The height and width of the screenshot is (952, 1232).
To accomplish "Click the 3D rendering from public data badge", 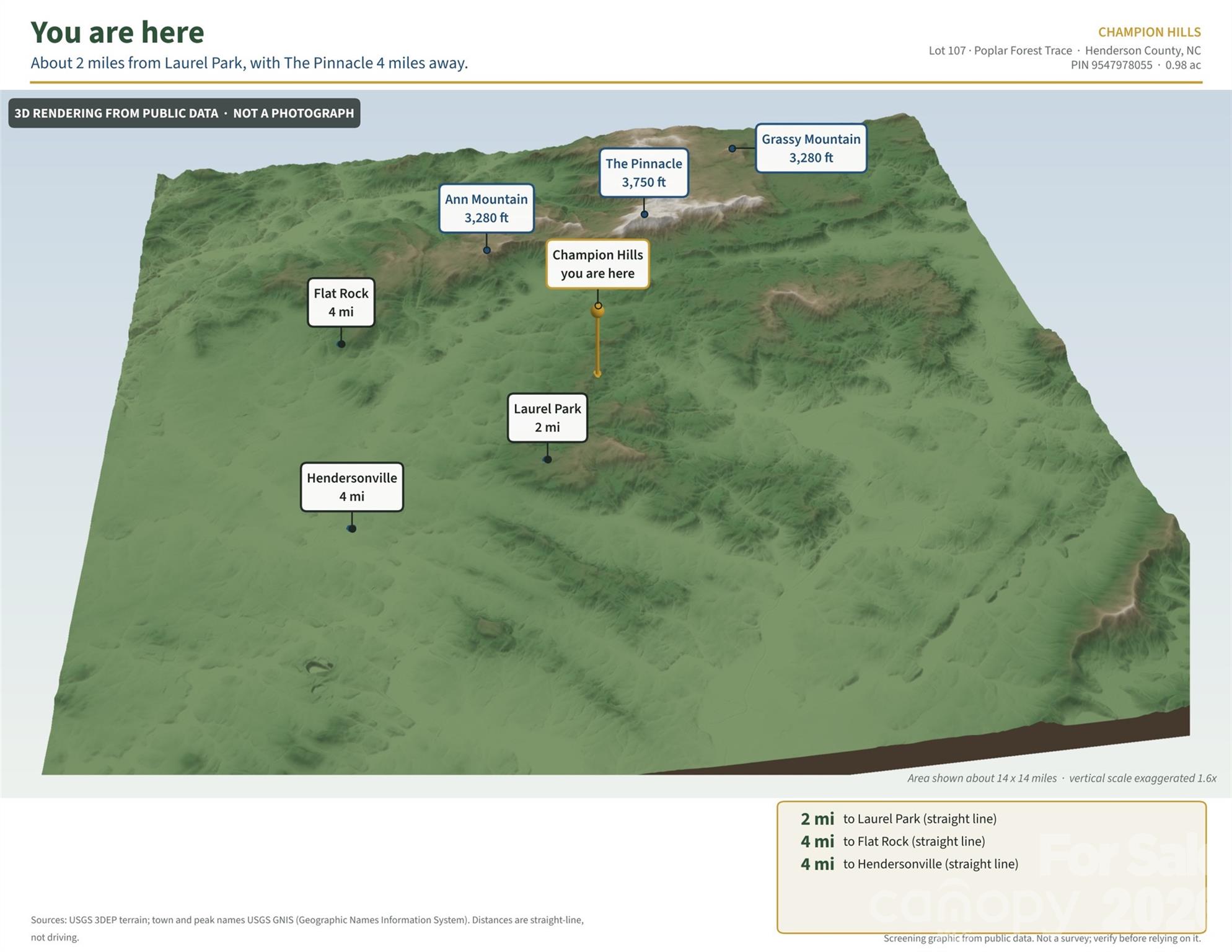I will 184,113.
